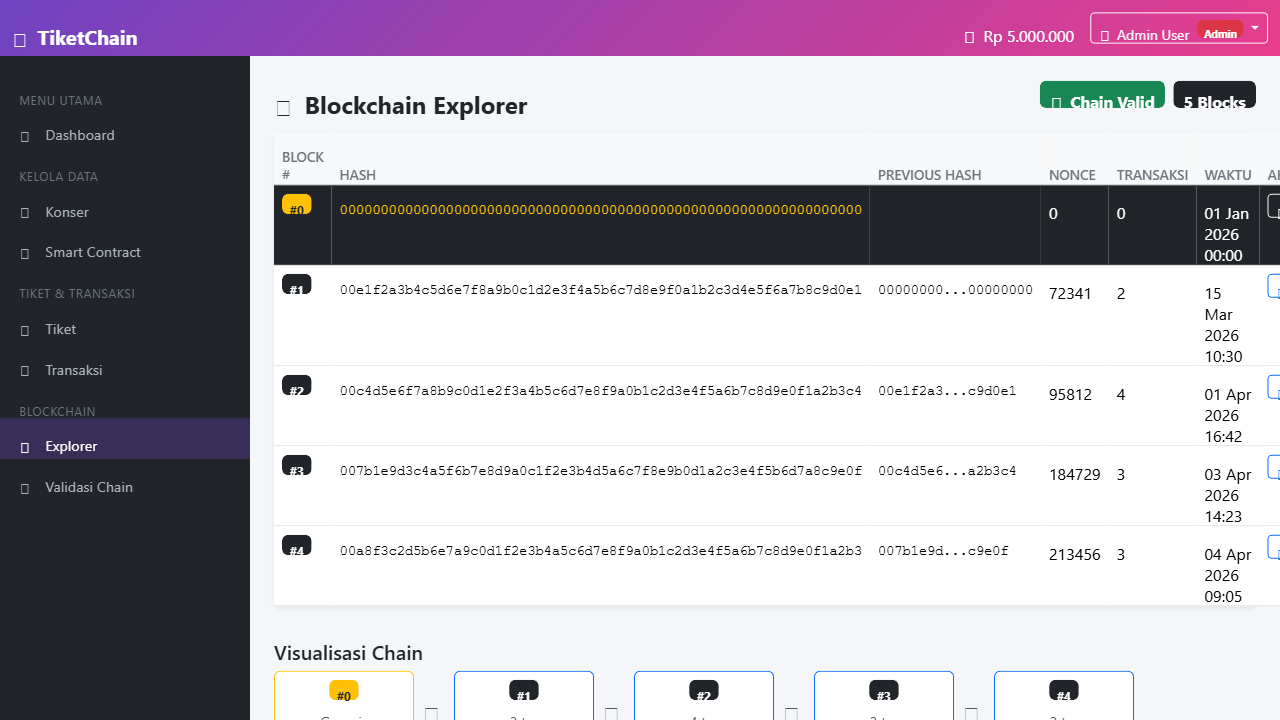
Task: Click the Konser icon under Kelola Data
Action: [25, 212]
